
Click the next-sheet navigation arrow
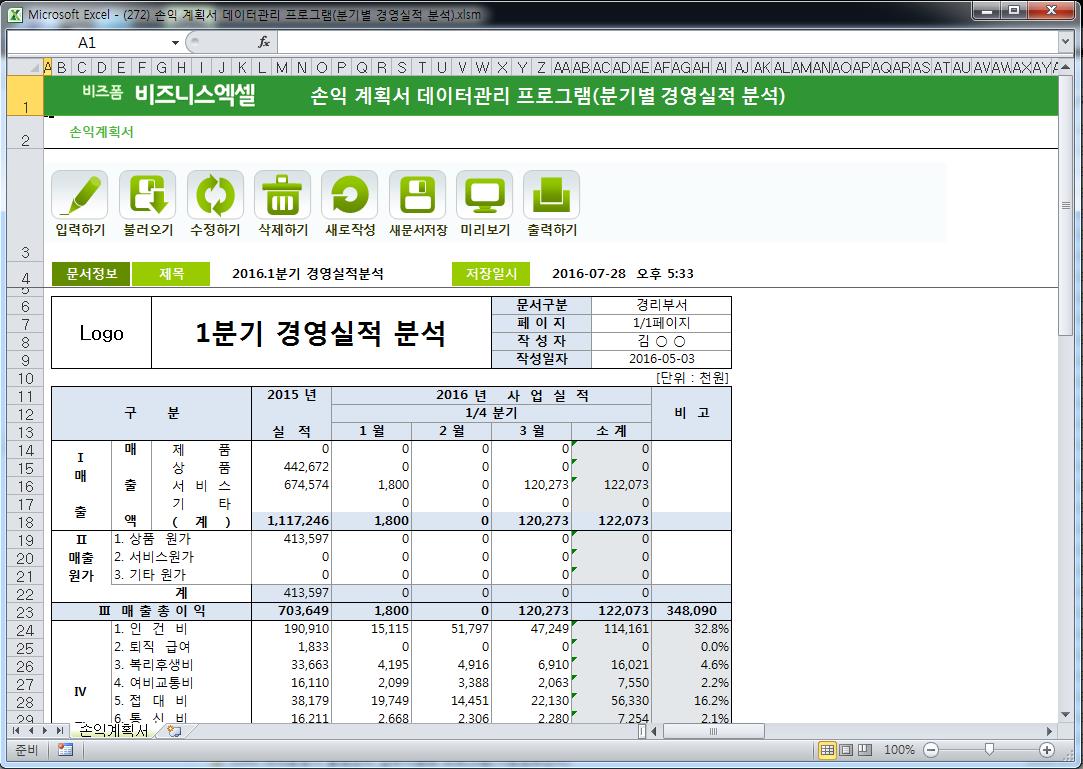[43, 732]
